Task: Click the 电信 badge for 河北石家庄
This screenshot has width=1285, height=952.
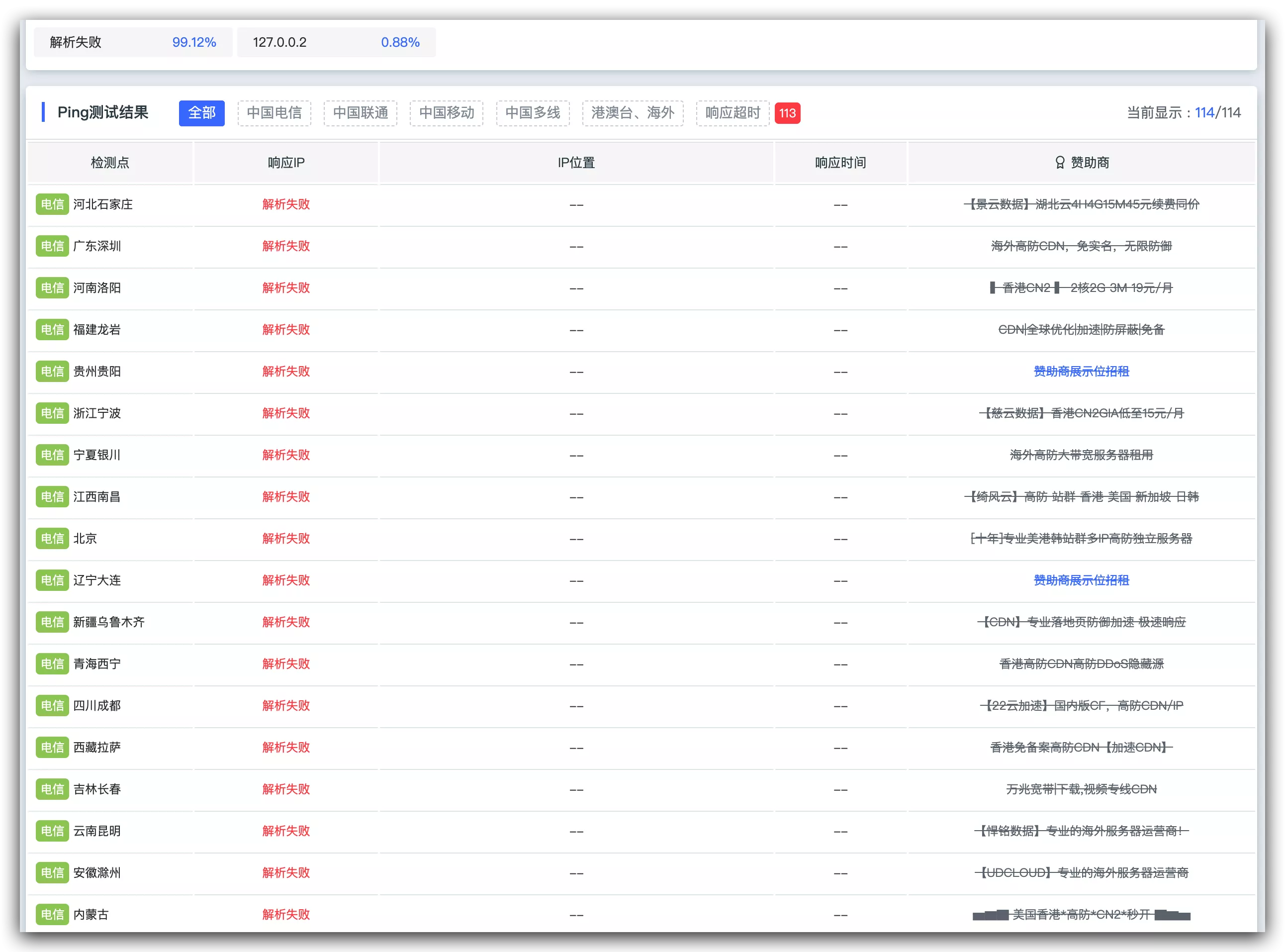Action: (x=52, y=204)
